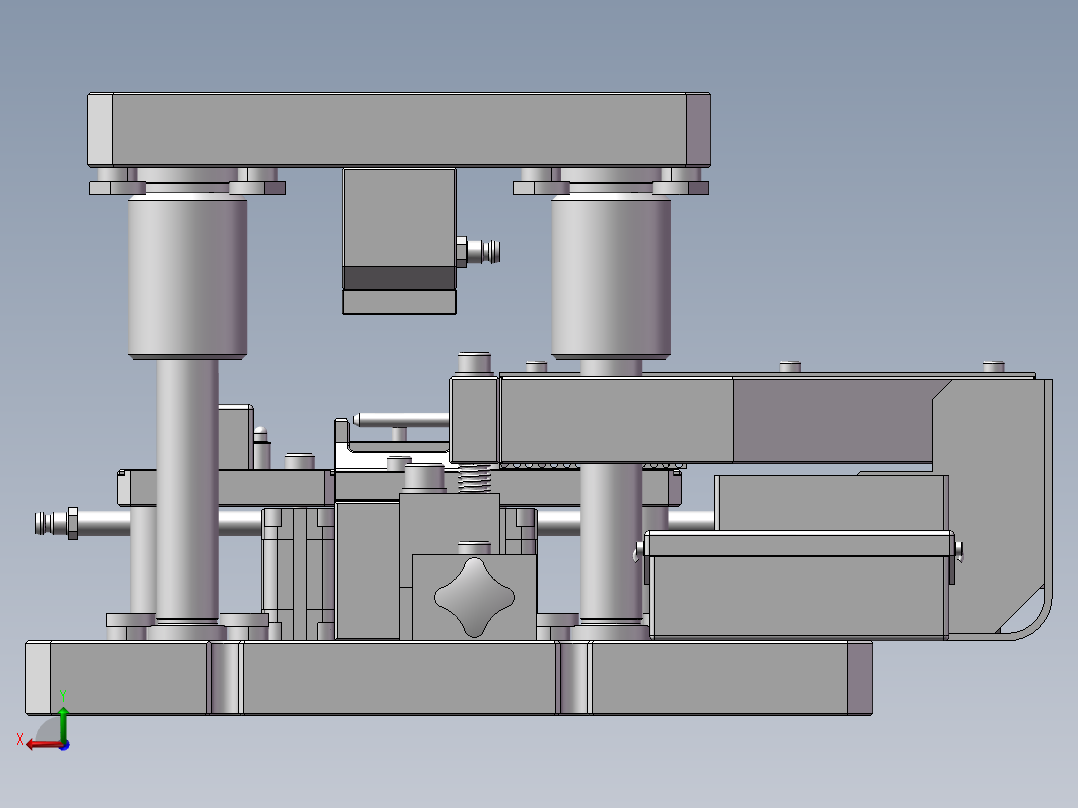Select the left flange under the top plate
The width and height of the screenshot is (1078, 808).
188,181
